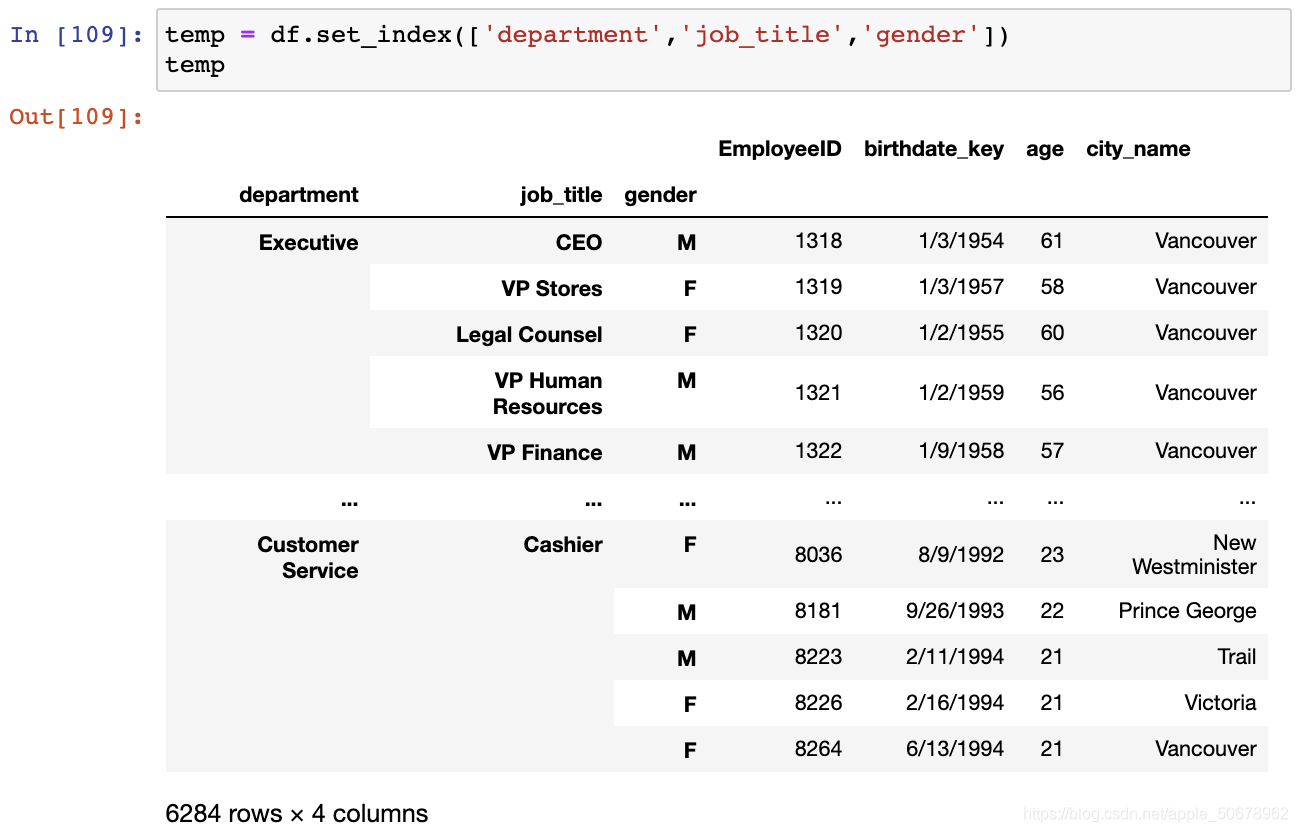The width and height of the screenshot is (1298, 832).
Task: Click EmployeeID value 8226
Action: click(818, 703)
